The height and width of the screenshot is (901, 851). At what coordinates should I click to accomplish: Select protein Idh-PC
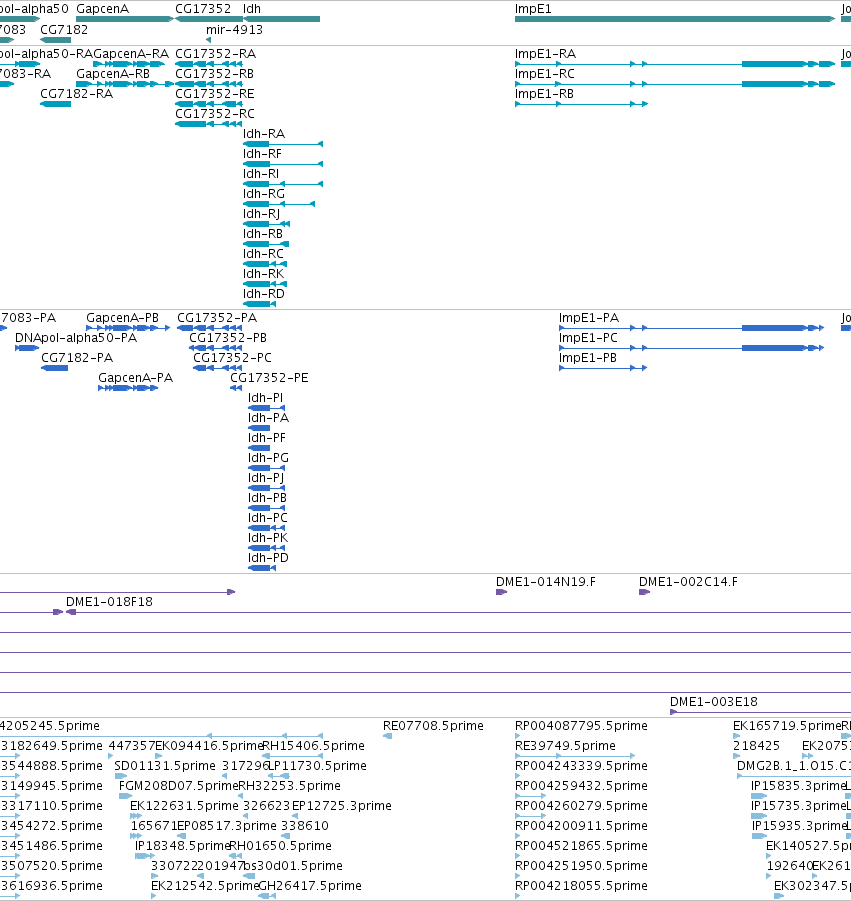click(268, 518)
